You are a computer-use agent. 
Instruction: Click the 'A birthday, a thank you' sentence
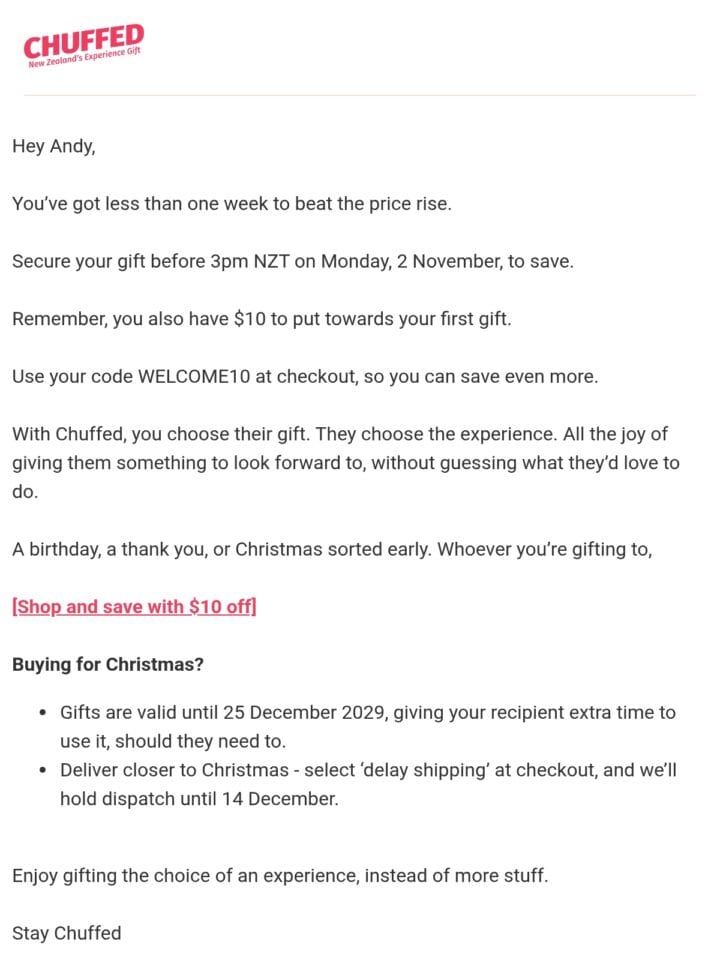point(332,549)
